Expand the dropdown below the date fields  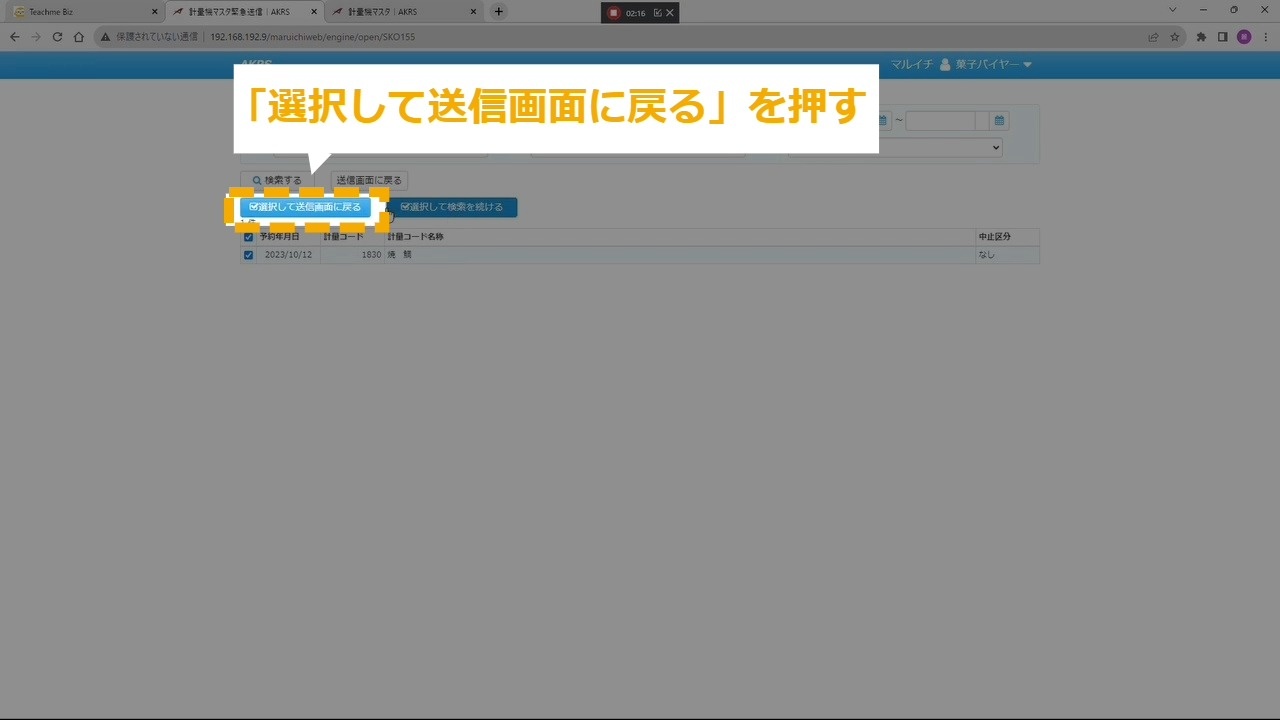[x=894, y=148]
